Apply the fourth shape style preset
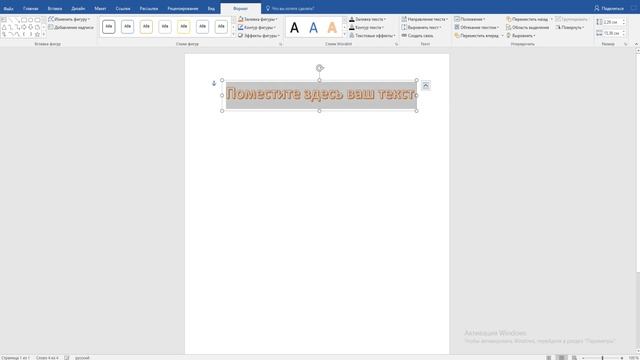This screenshot has height=360, width=640. click(x=165, y=27)
